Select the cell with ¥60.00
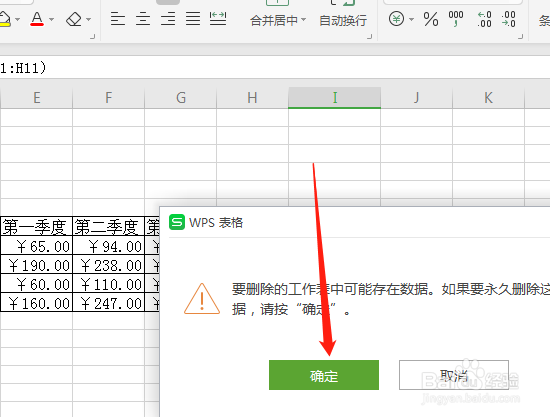The width and height of the screenshot is (550, 417). pos(36,283)
